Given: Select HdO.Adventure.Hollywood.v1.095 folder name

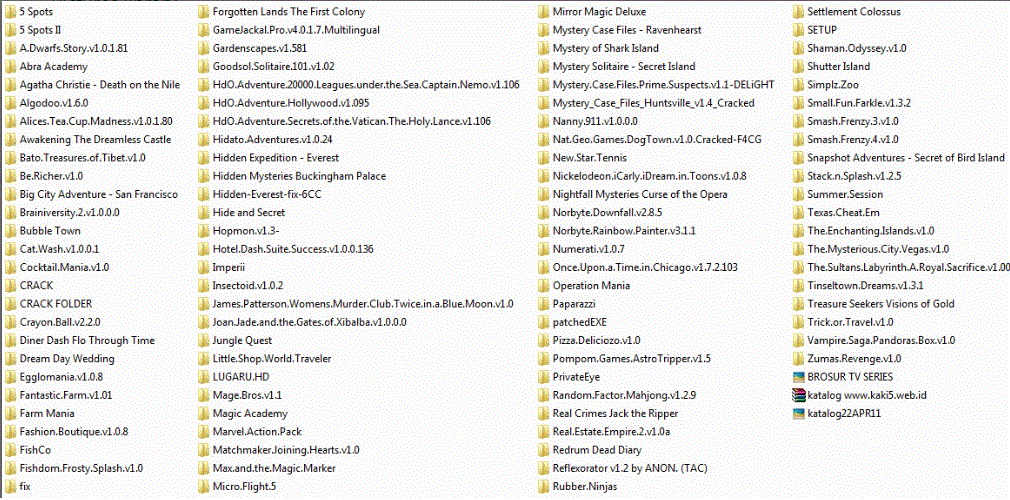Looking at the screenshot, I should point(291,103).
